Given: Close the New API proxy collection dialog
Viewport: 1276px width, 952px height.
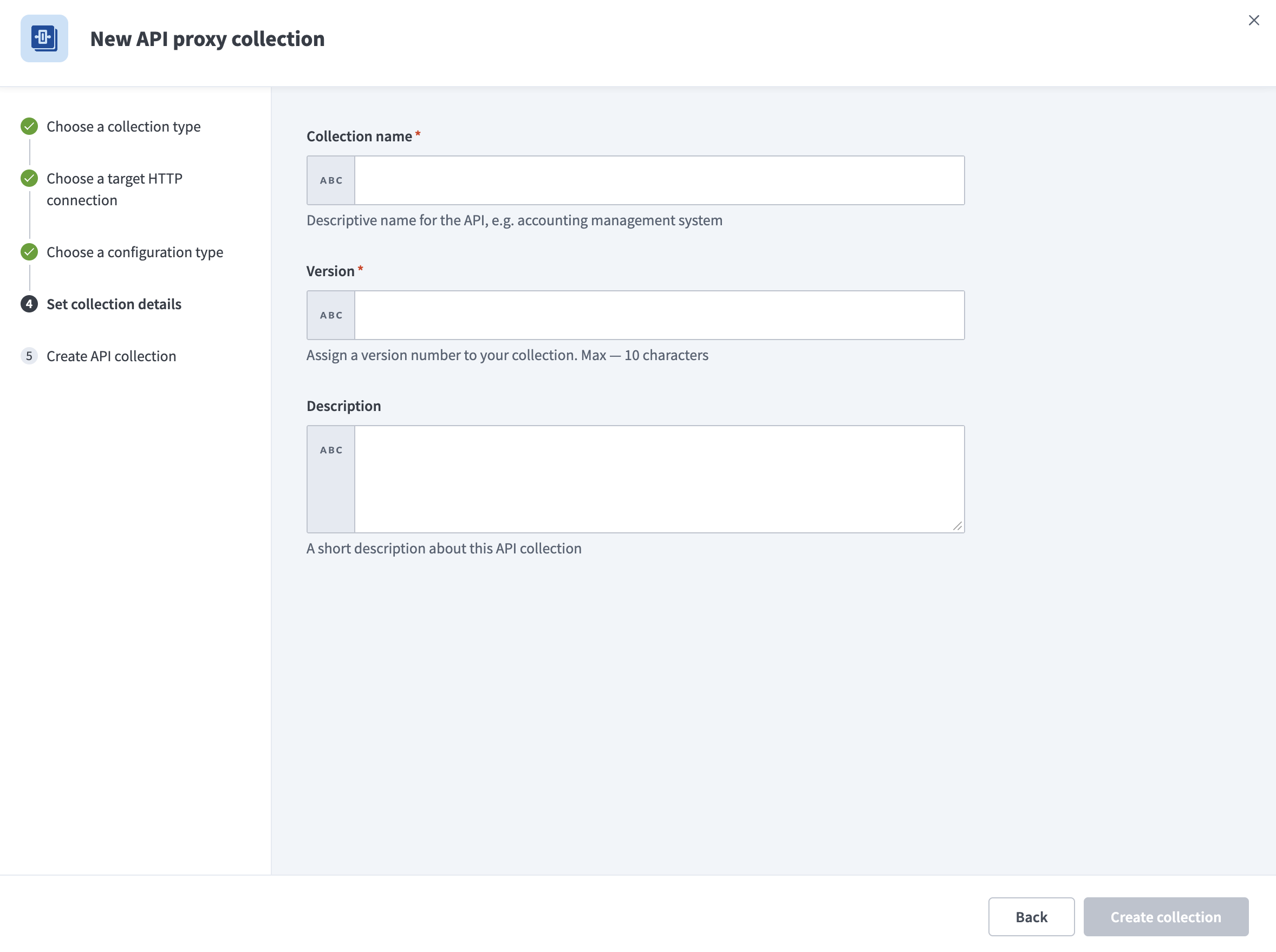Looking at the screenshot, I should (1253, 21).
